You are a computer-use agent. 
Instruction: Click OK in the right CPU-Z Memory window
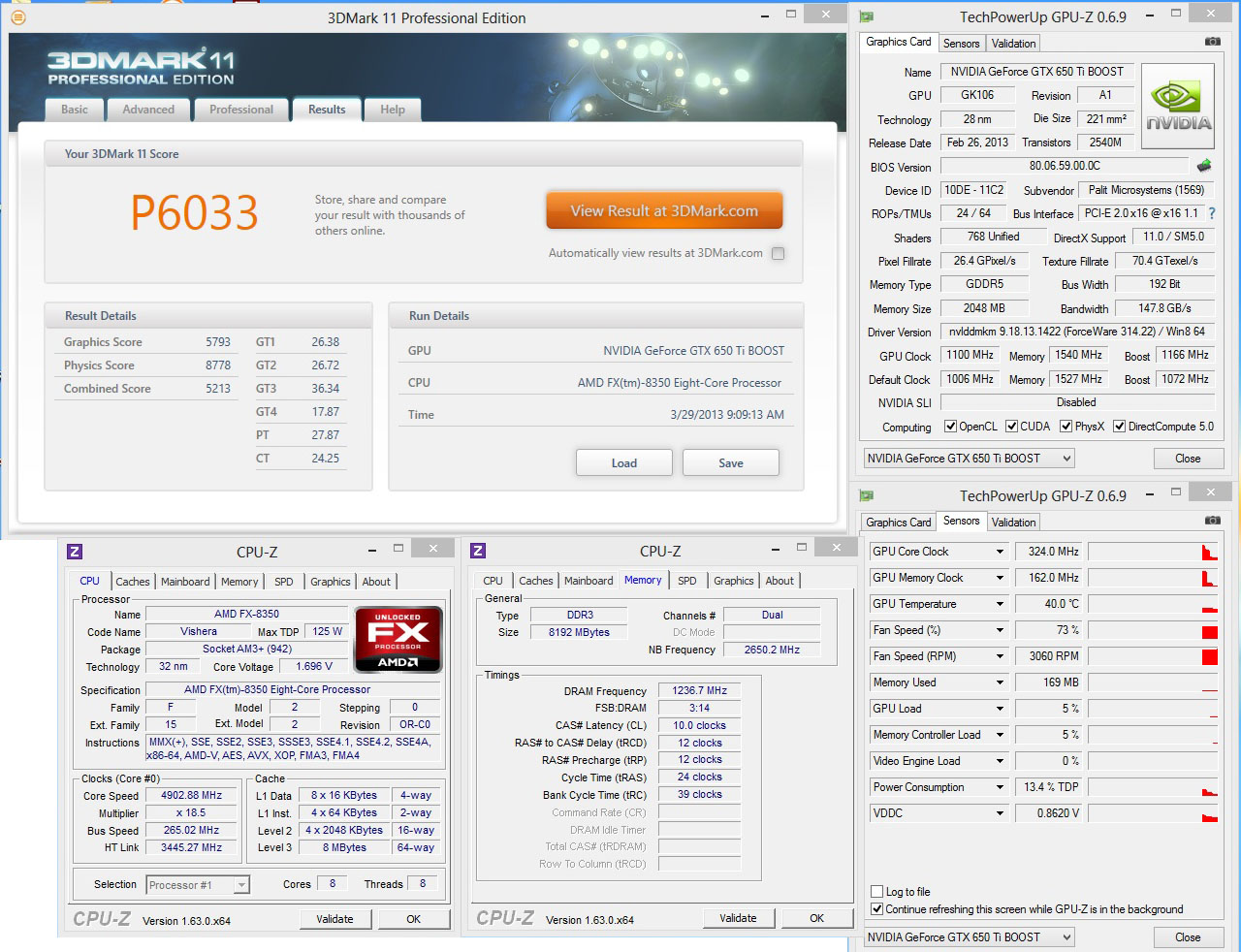coord(817,918)
